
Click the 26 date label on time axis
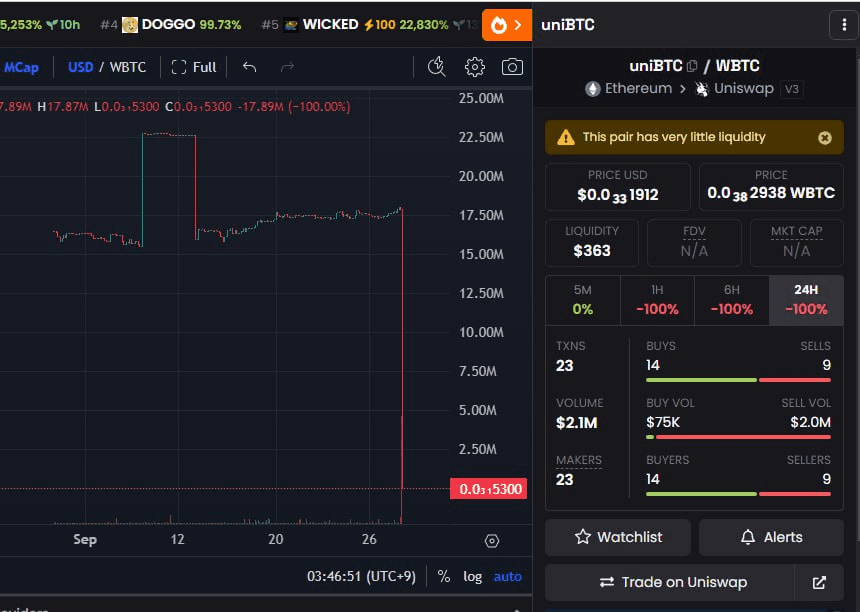369,539
